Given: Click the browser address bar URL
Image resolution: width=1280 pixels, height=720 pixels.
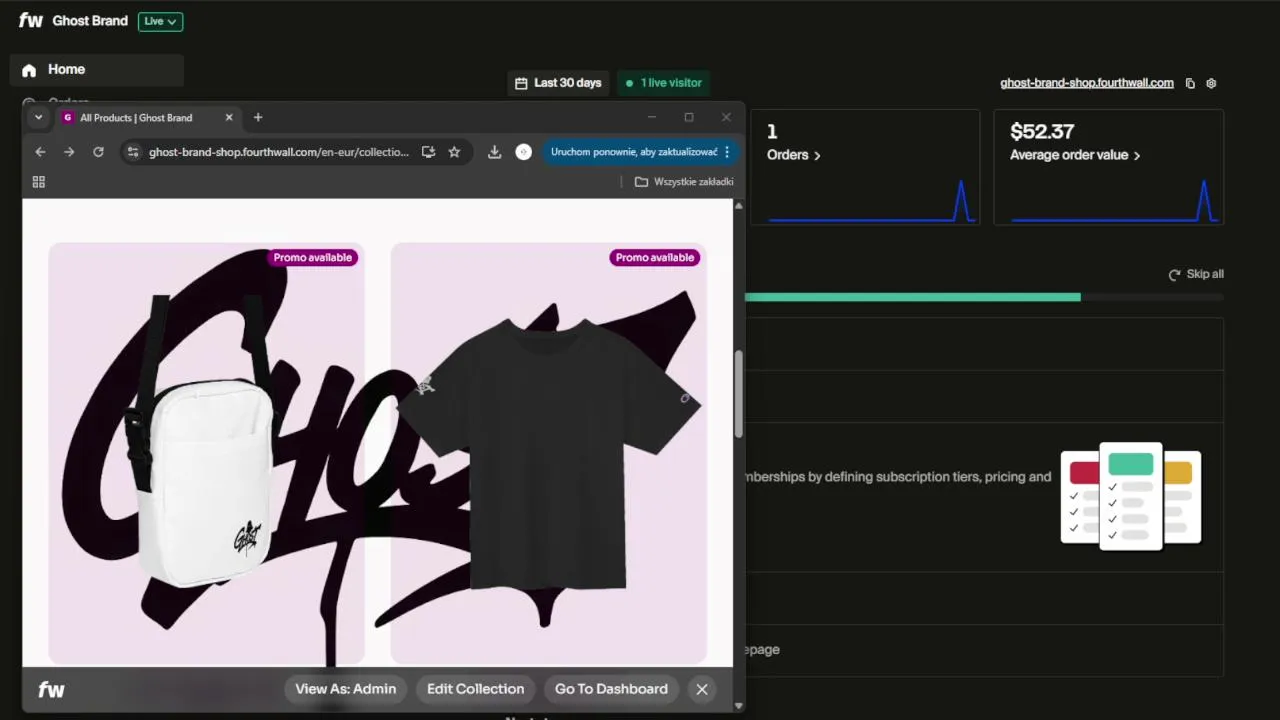Looking at the screenshot, I should 279,152.
